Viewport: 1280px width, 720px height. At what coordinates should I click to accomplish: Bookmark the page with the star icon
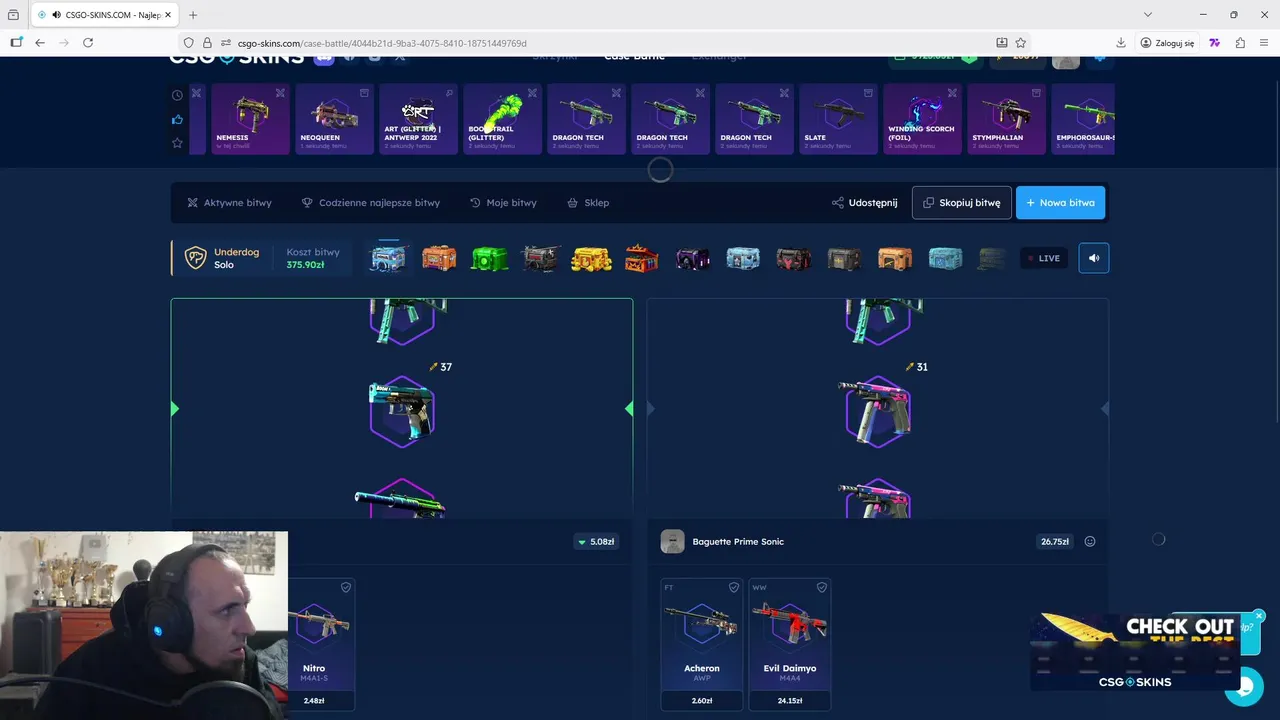[1020, 43]
